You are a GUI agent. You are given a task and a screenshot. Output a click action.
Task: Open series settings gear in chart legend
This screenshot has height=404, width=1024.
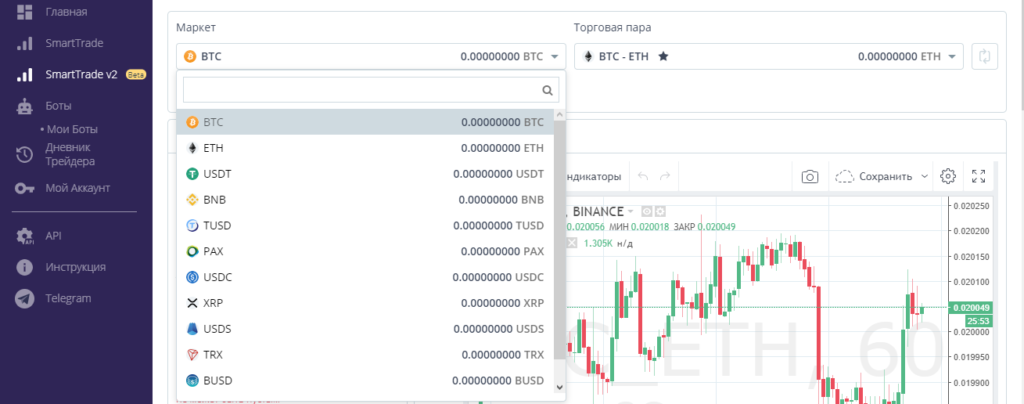[x=660, y=211]
